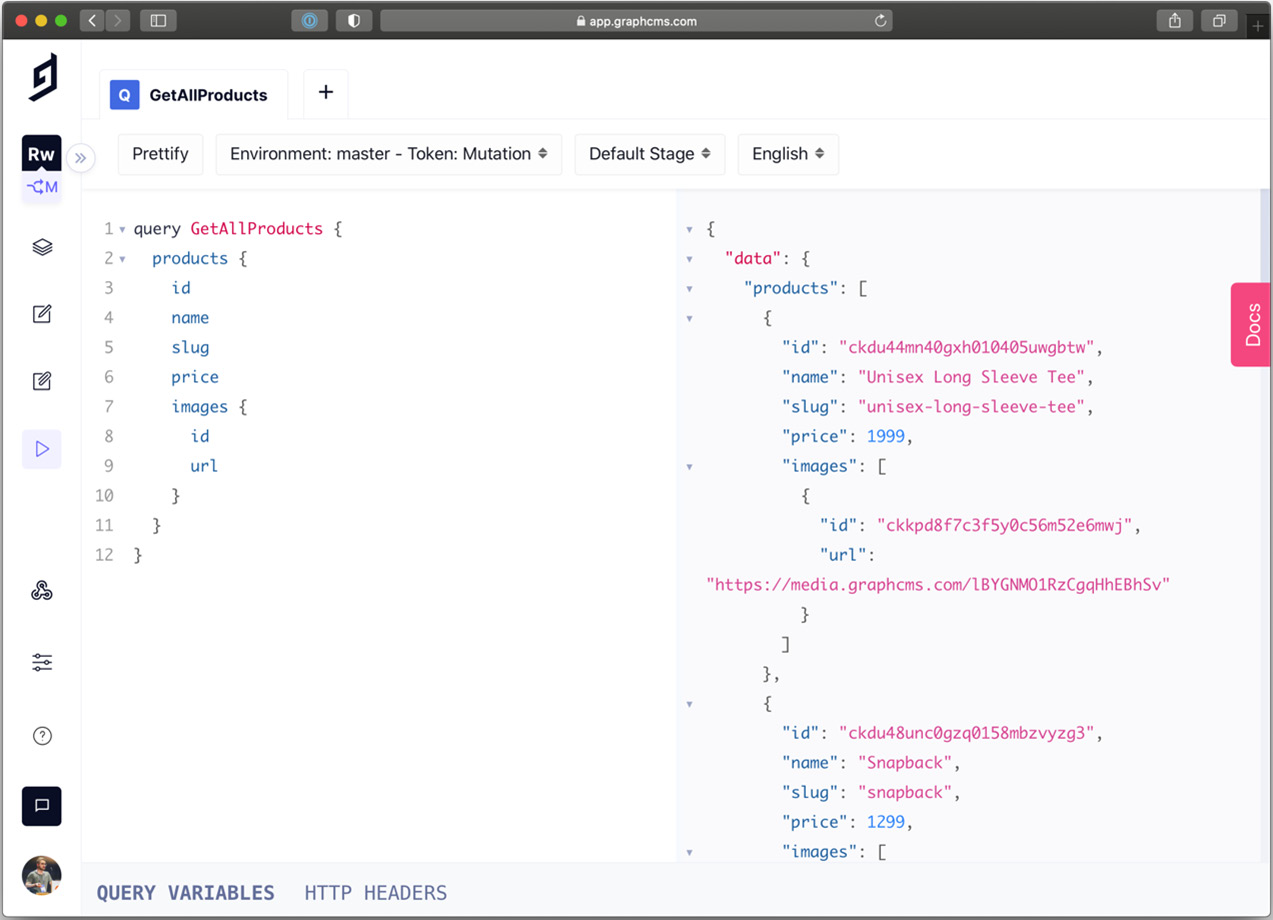
Task: Open the feedback chat icon
Action: point(41,806)
